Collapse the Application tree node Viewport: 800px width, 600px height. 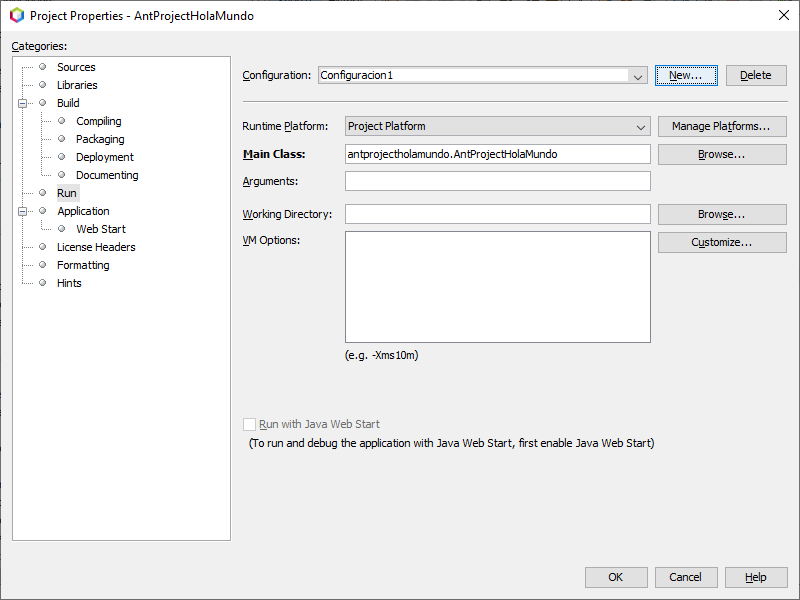pos(22,211)
